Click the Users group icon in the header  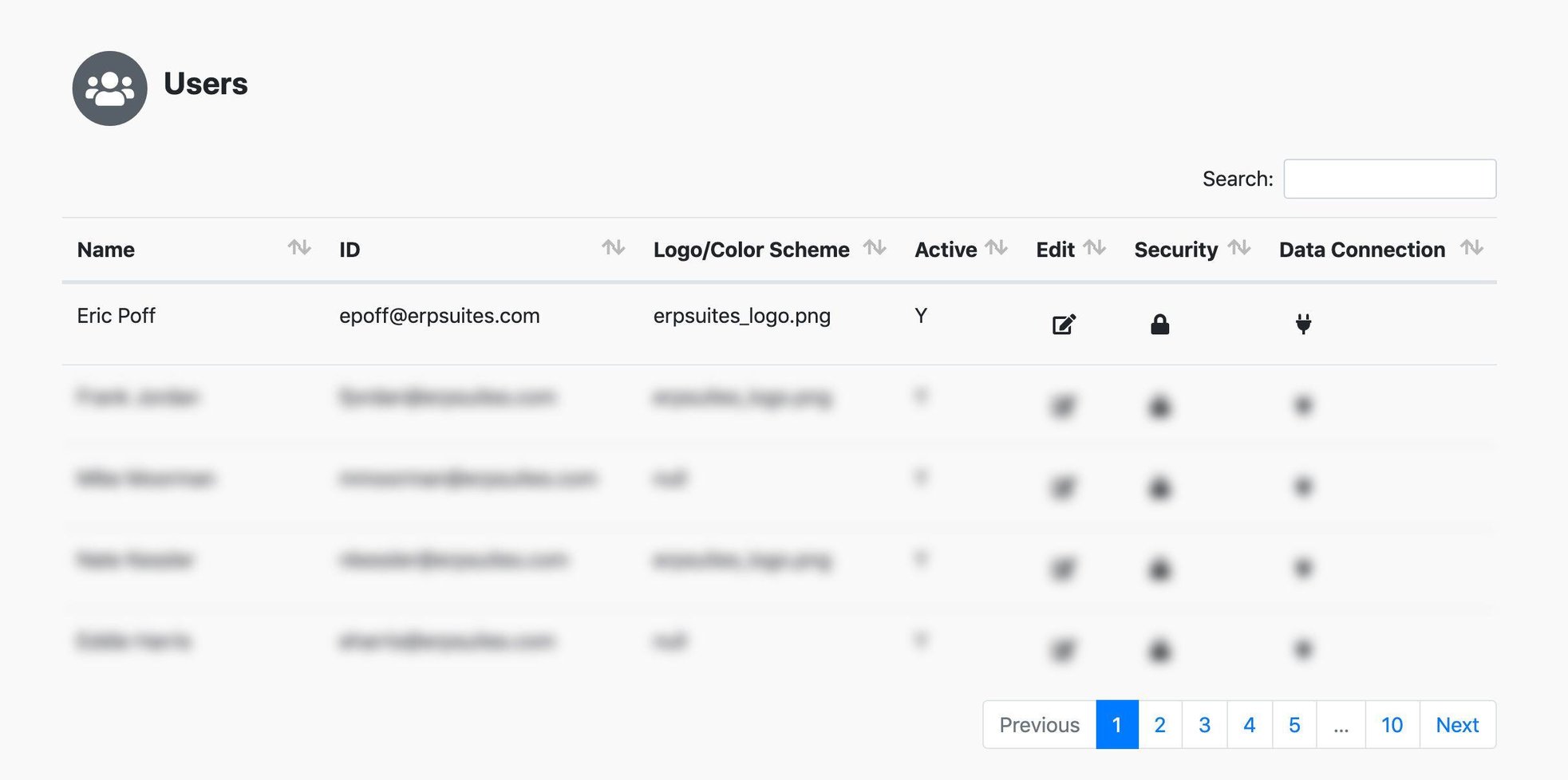109,88
